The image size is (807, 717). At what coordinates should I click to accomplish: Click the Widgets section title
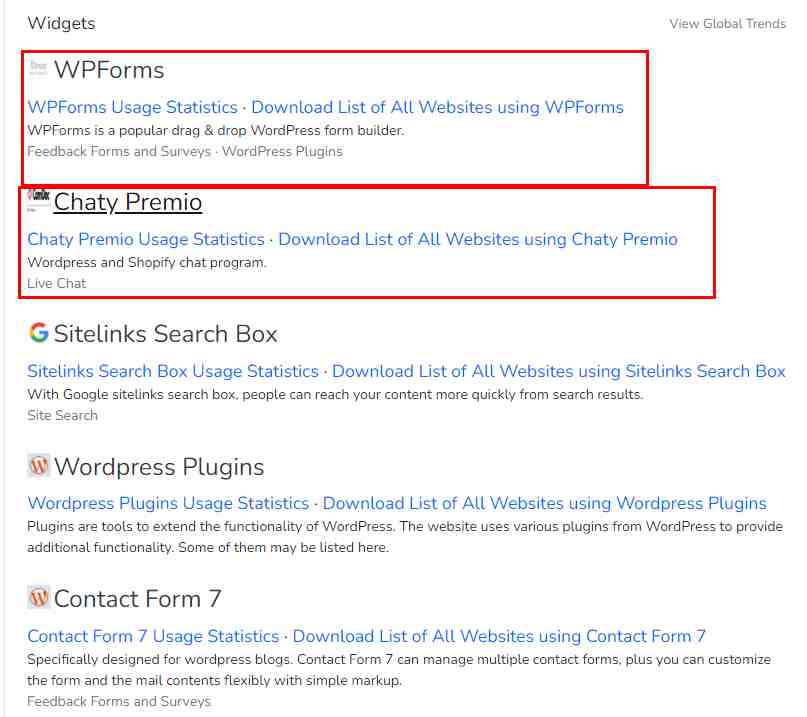point(61,23)
